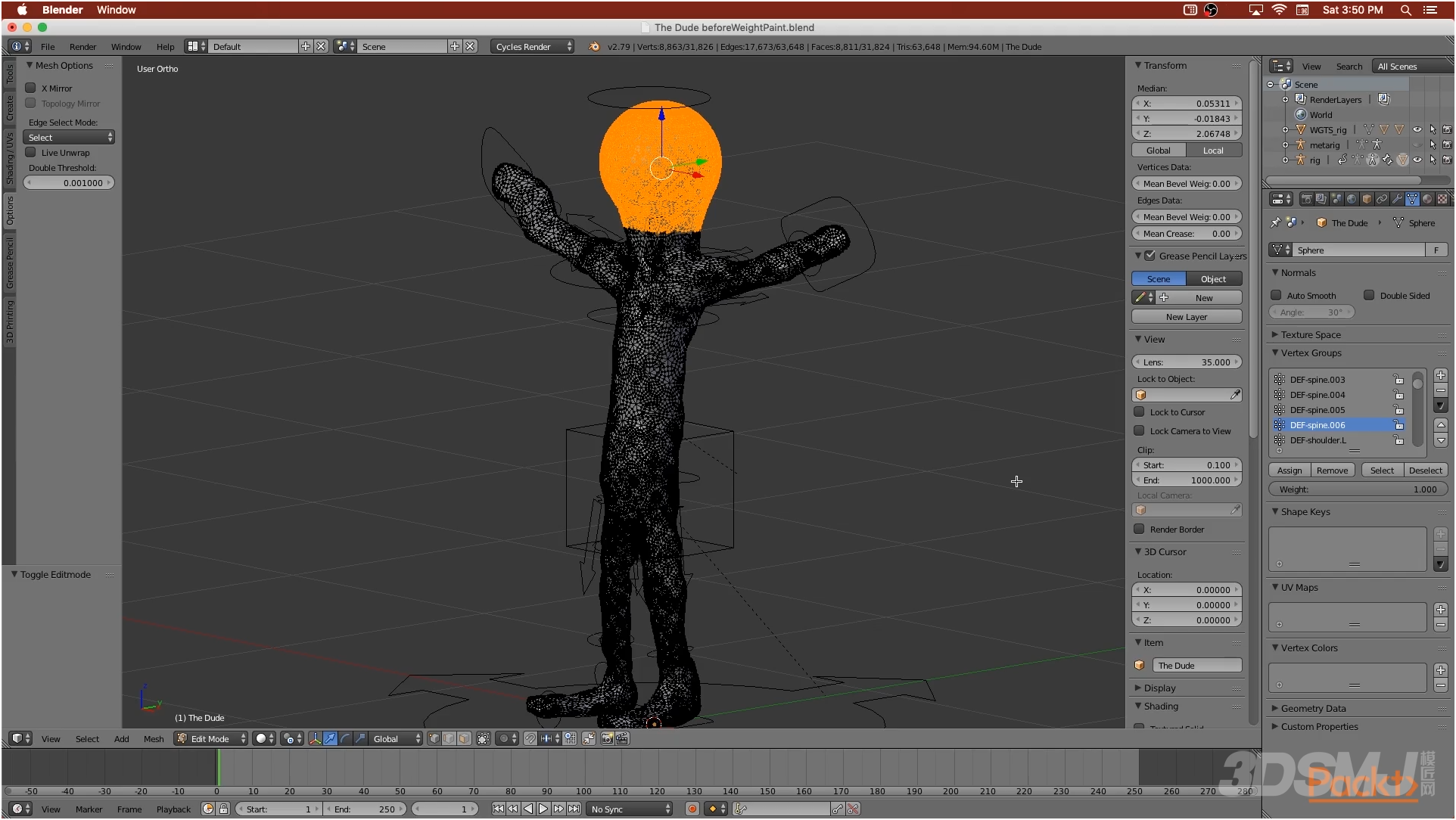Expand the Custom Properties panel
This screenshot has width=1456, height=820.
coord(1318,726)
